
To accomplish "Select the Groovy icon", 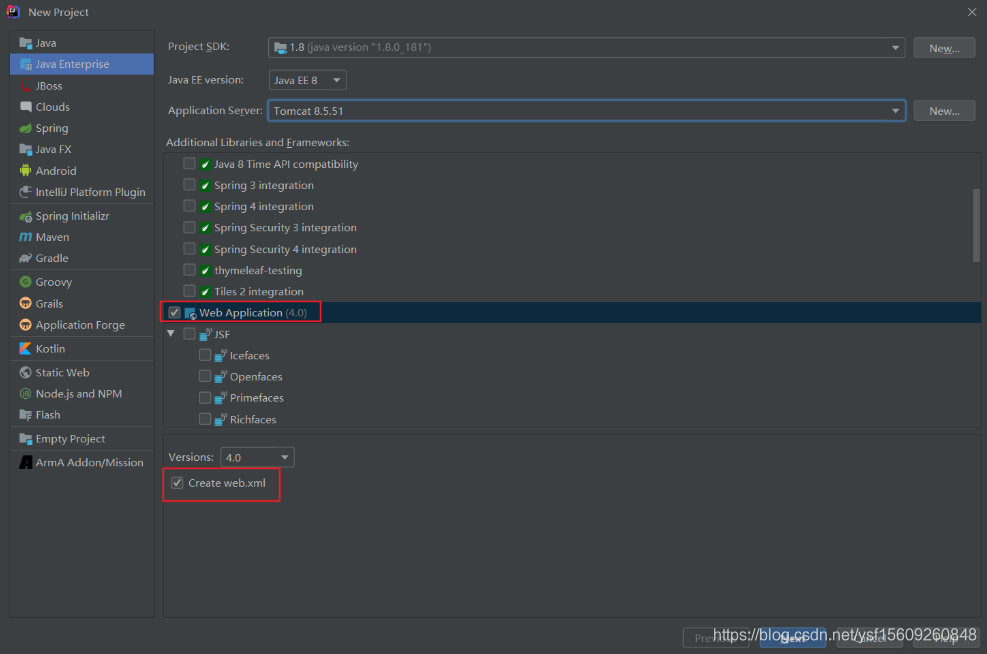I will (26, 282).
